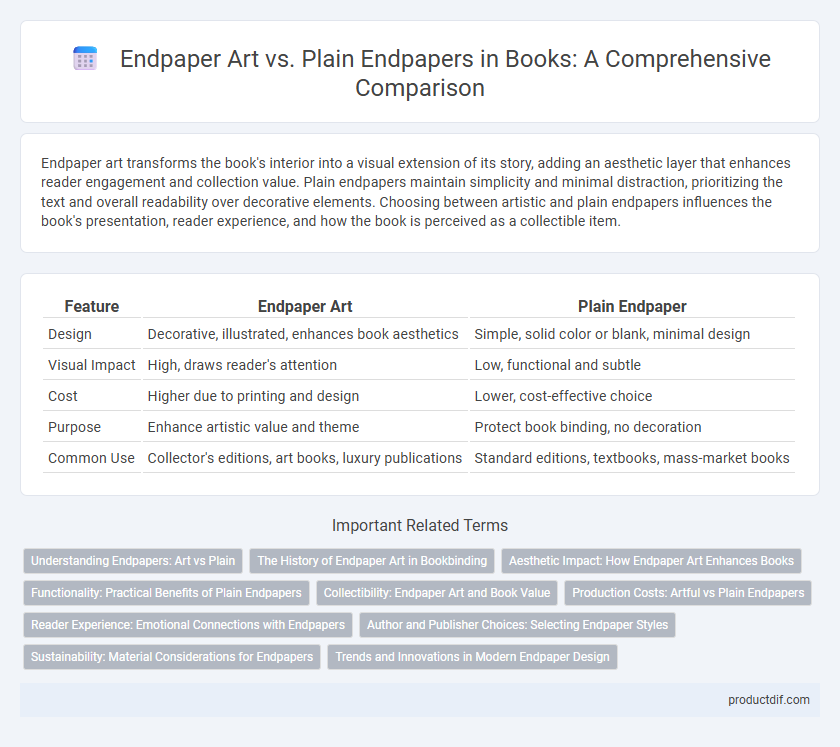Click 'Standard editions, textbooks, mass-market books' cell
840x747 pixels.
tap(632, 459)
